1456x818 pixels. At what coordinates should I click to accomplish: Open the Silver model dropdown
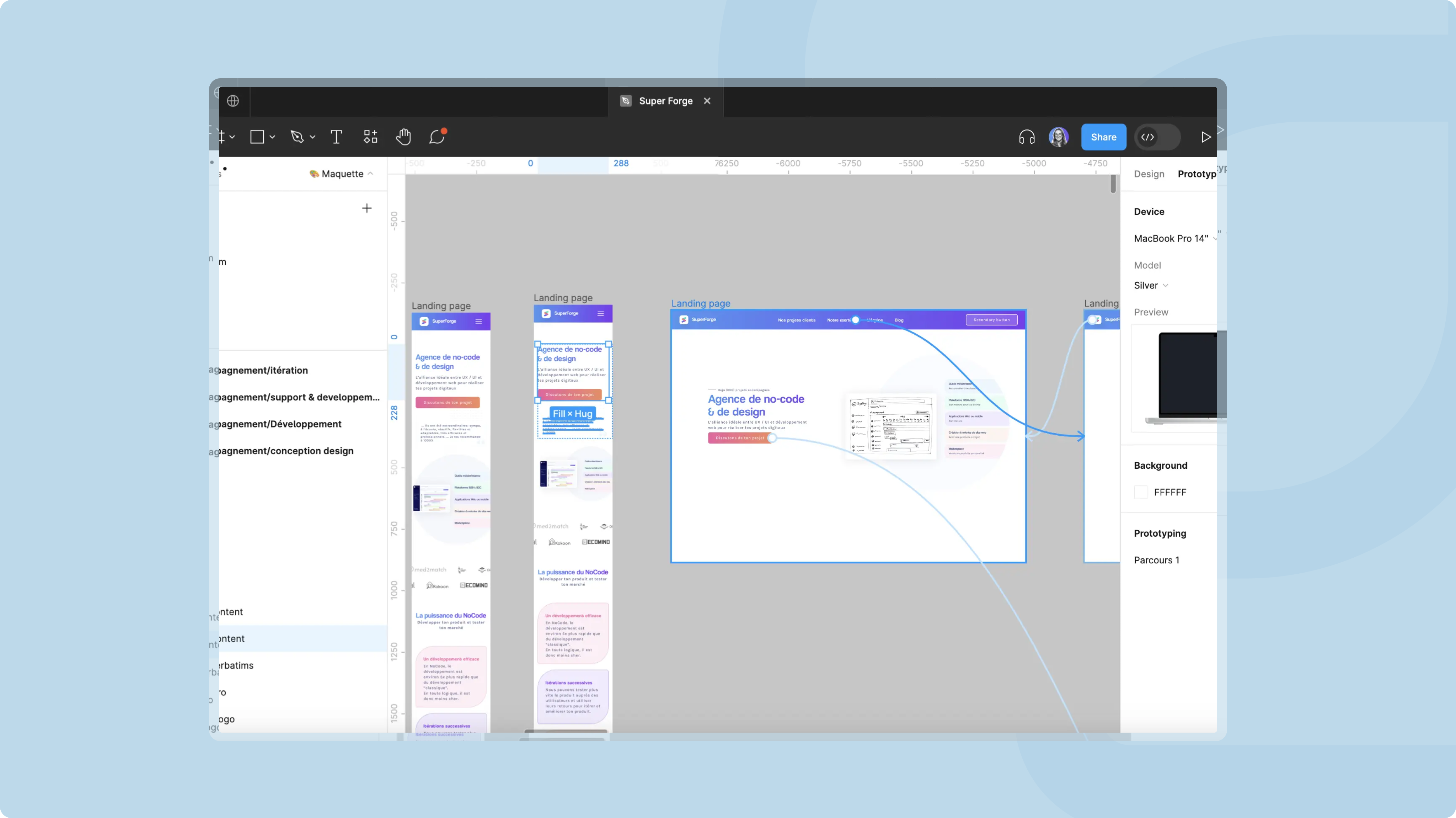(1151, 286)
